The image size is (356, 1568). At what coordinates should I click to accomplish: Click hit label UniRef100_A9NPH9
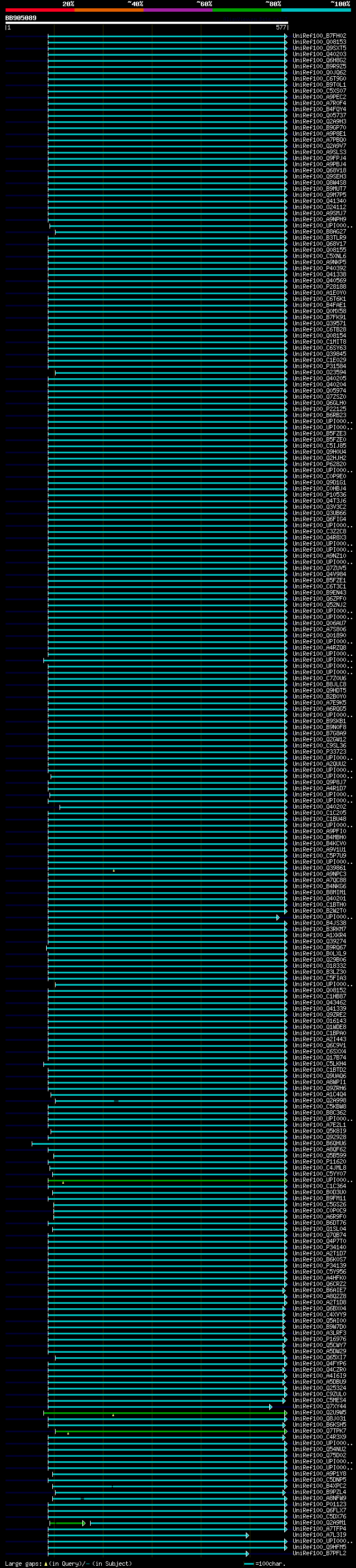(319, 219)
